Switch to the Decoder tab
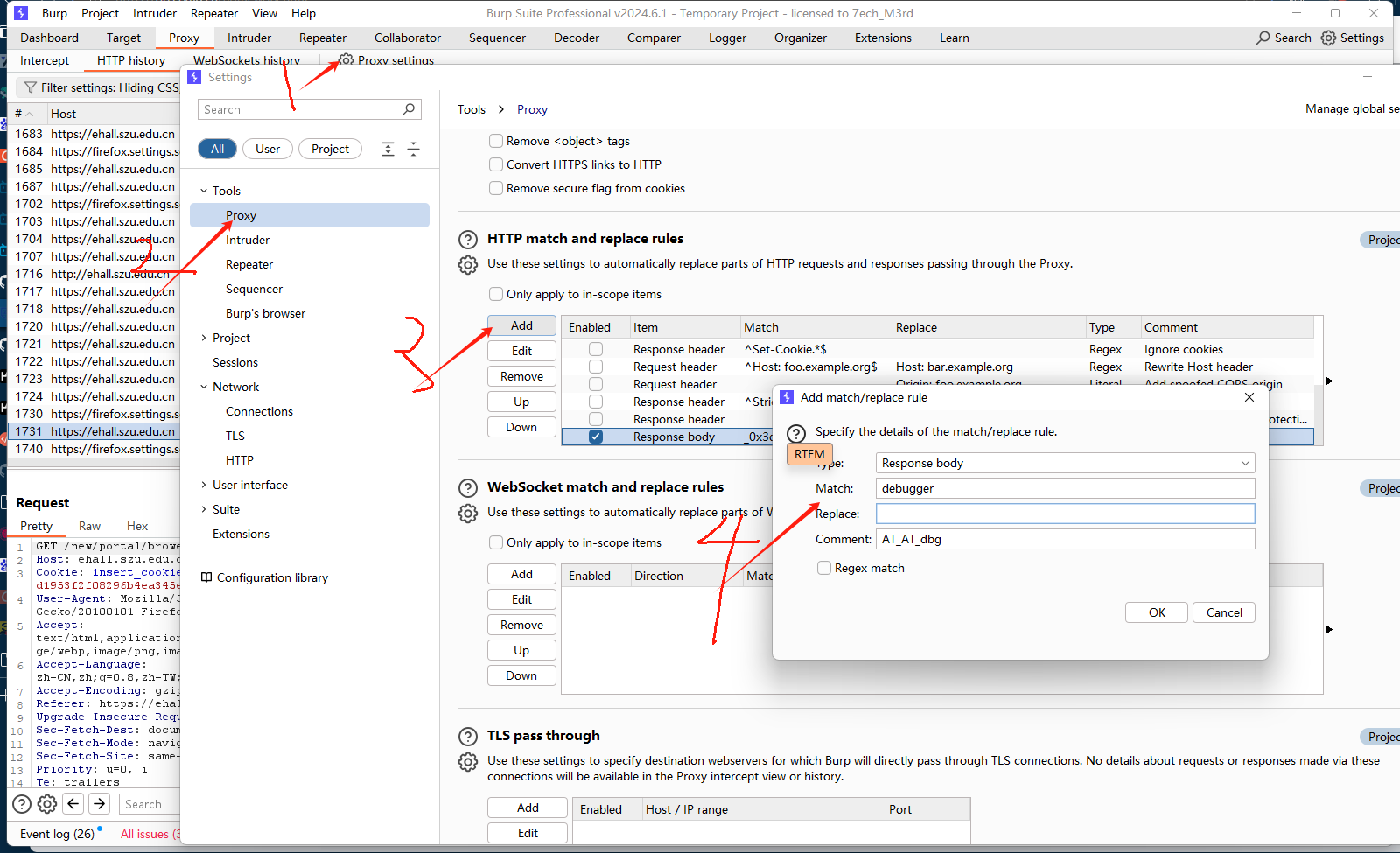Screen dimensions: 1400x853 point(577,38)
